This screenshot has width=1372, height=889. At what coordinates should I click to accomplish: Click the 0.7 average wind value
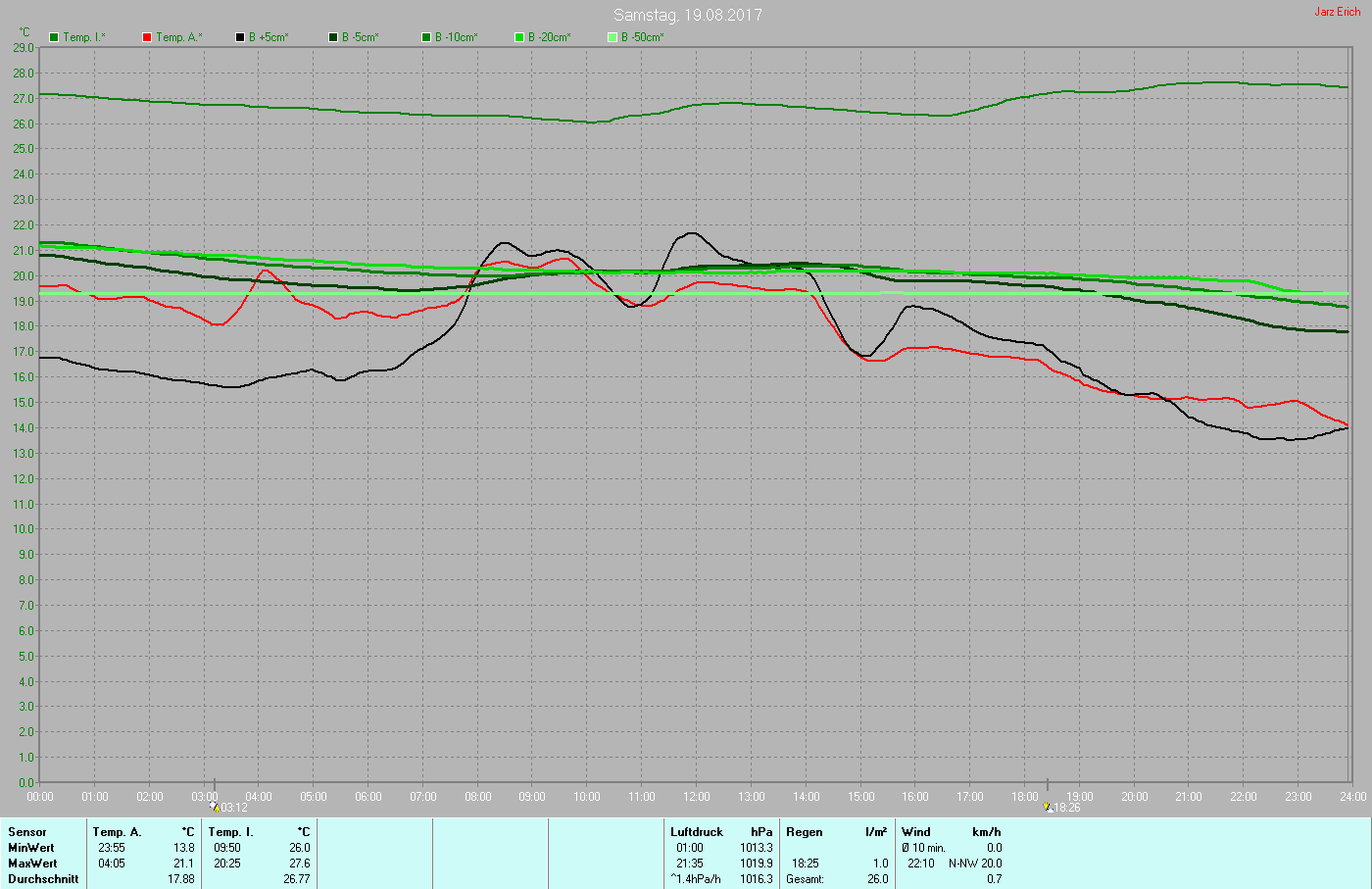995,879
